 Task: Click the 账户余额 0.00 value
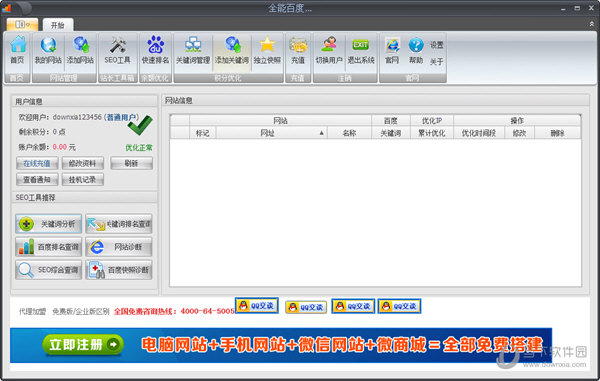coord(60,147)
